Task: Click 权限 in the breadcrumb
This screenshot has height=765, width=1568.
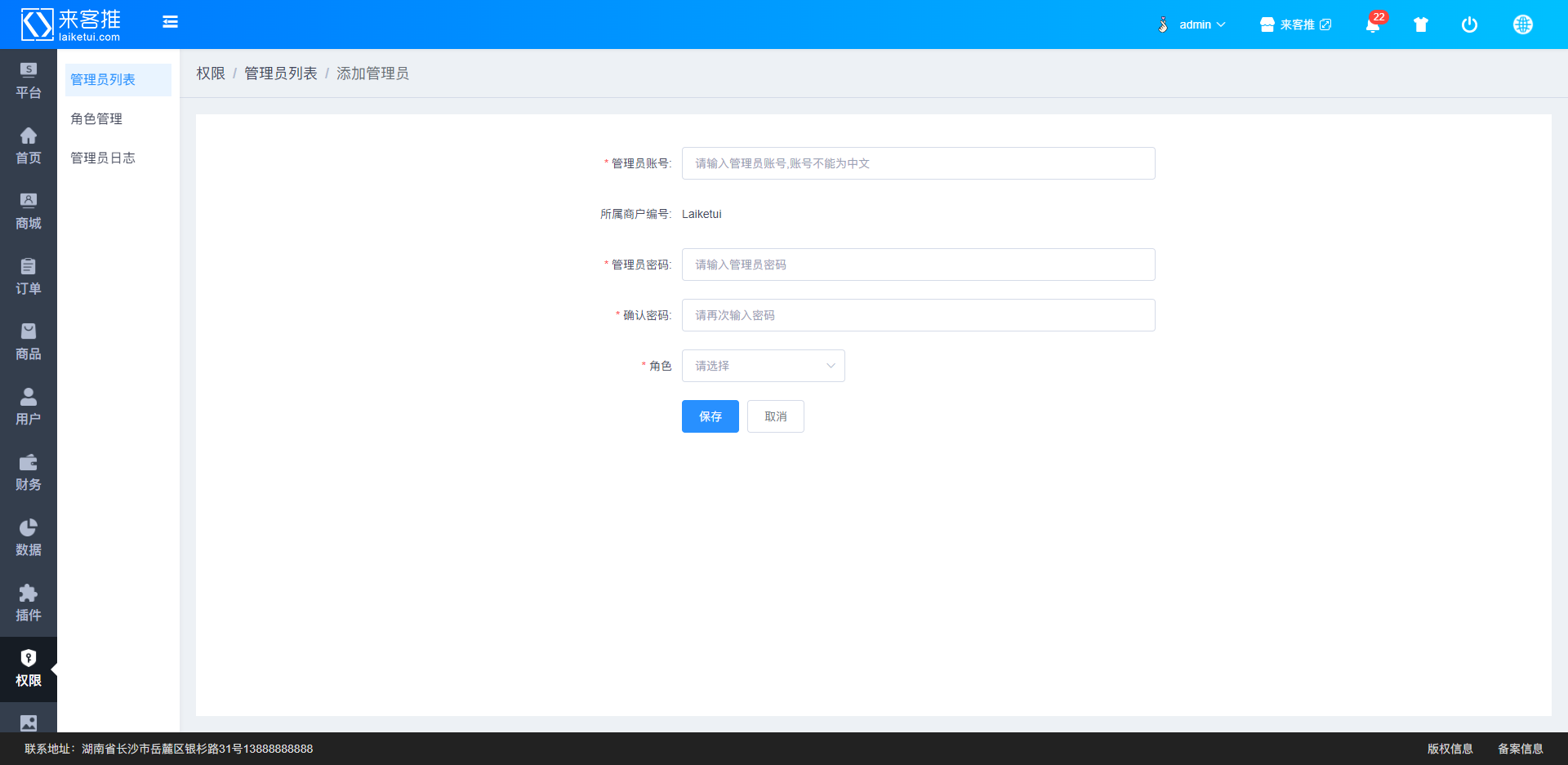Action: (211, 73)
